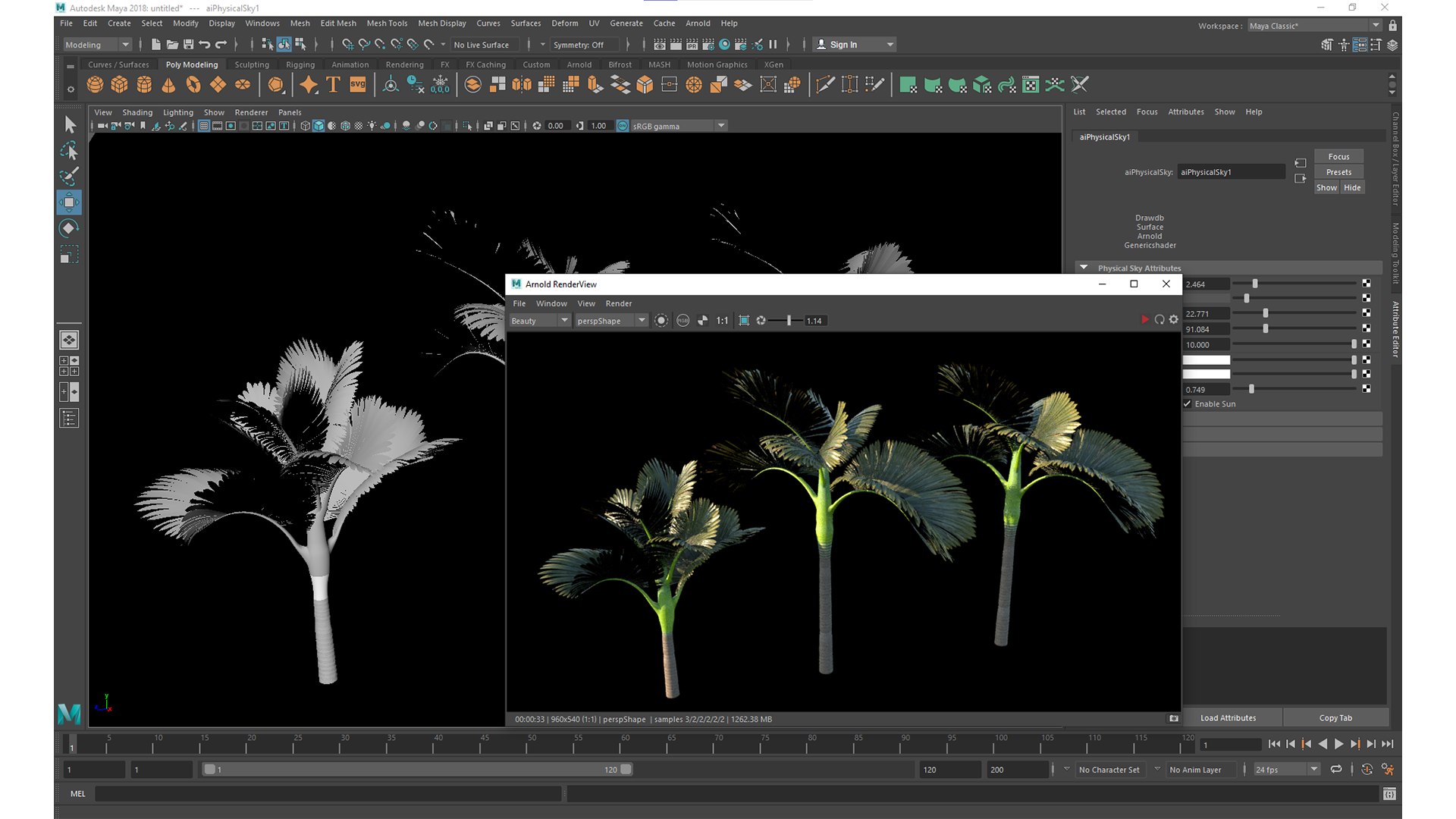The height and width of the screenshot is (819, 1456).
Task: Switch to the Rendering shelf tab
Action: (404, 64)
